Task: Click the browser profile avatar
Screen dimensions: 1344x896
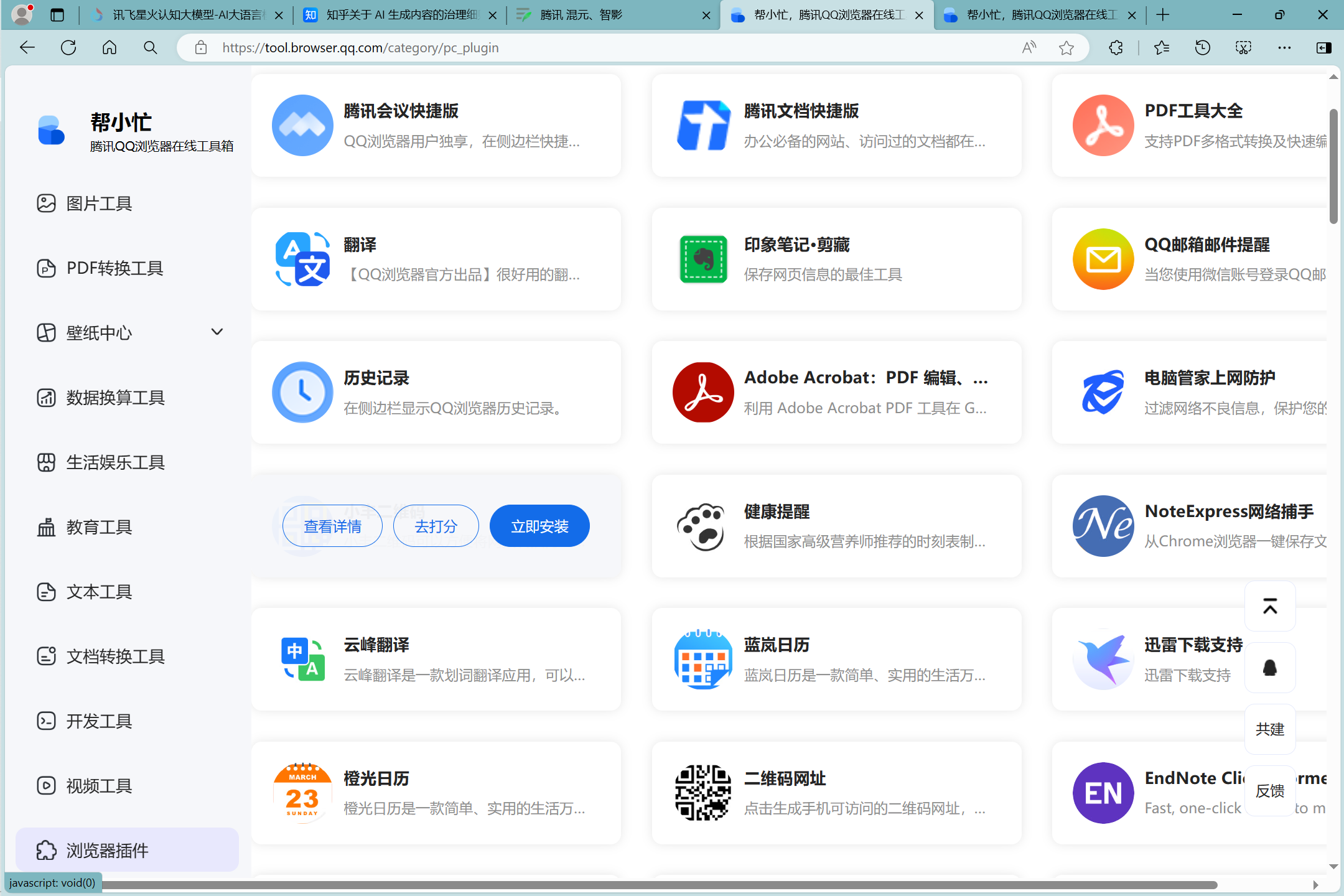Action: tap(22, 14)
